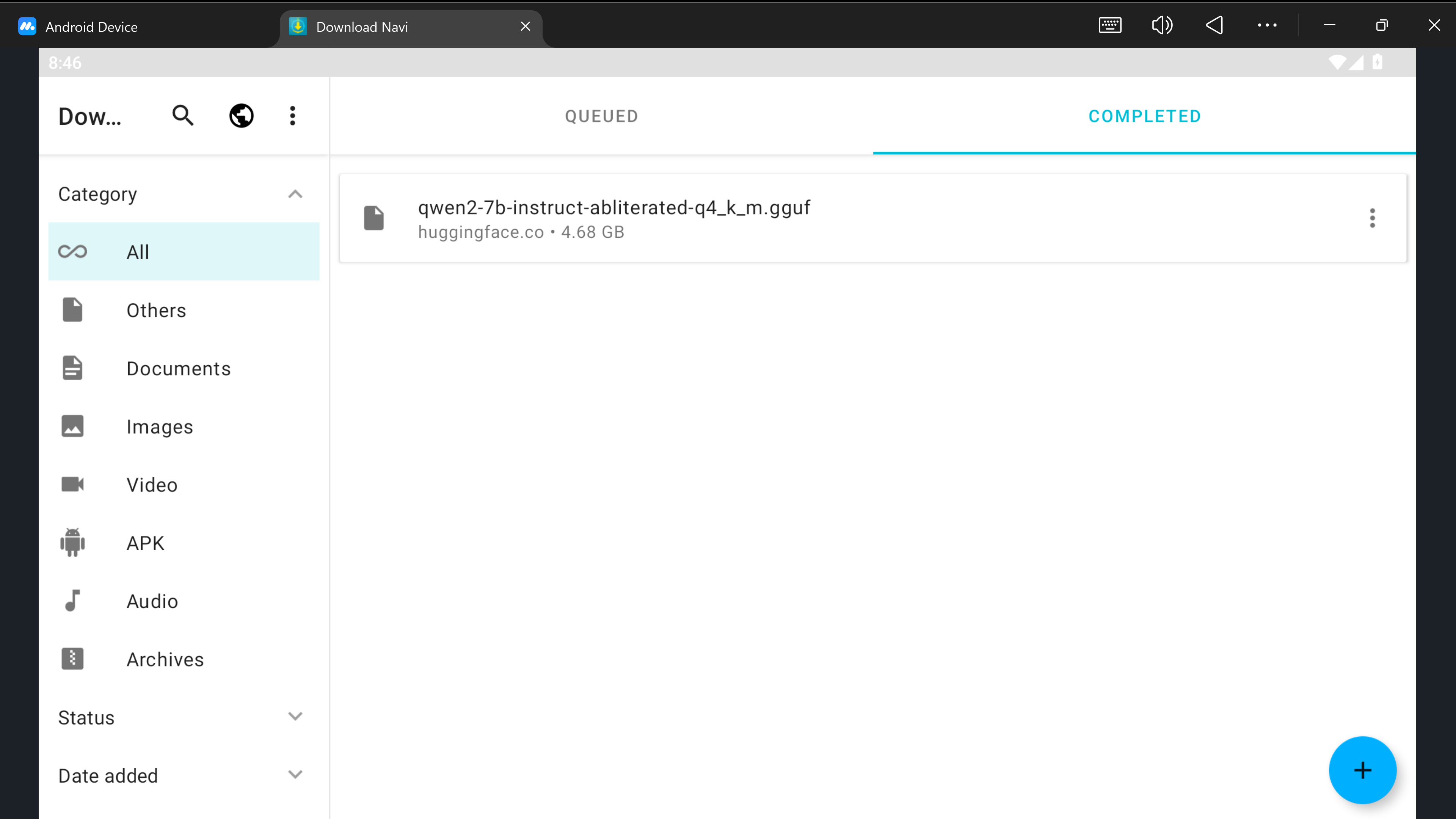1456x819 pixels.
Task: Filter by Documents category
Action: [x=179, y=369]
